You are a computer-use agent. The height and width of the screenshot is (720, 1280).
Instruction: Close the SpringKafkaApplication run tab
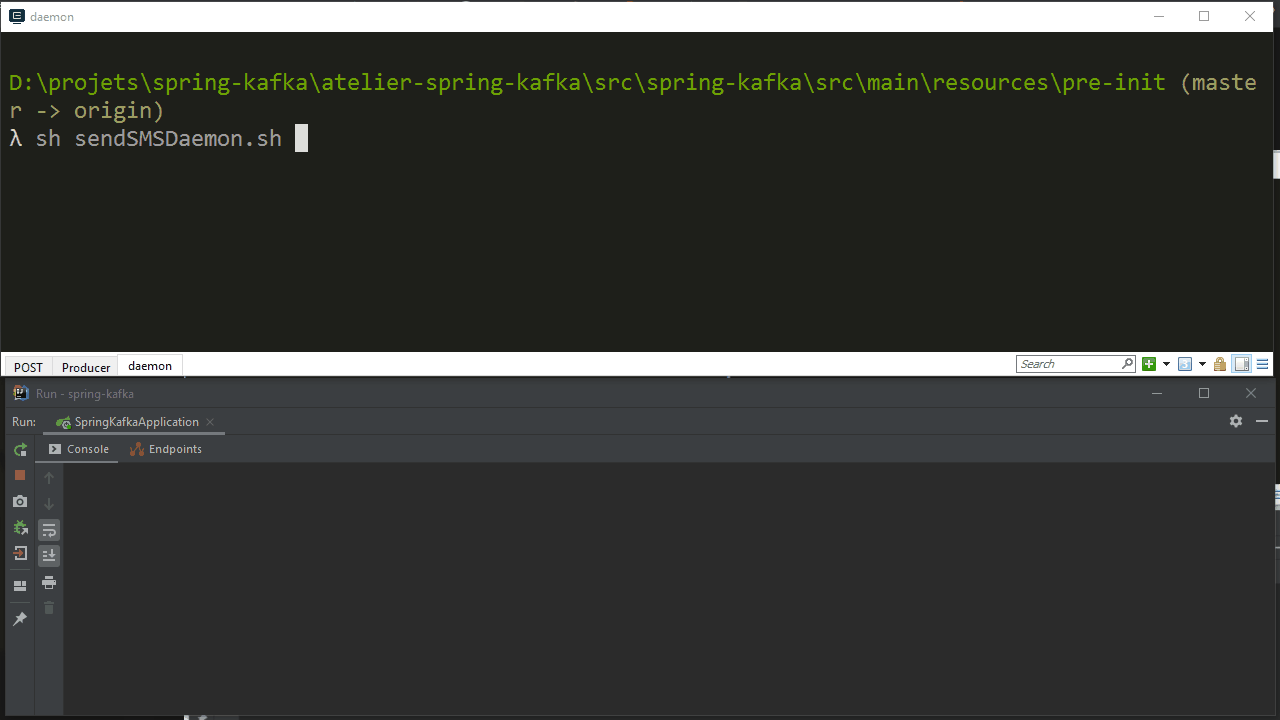(x=210, y=422)
